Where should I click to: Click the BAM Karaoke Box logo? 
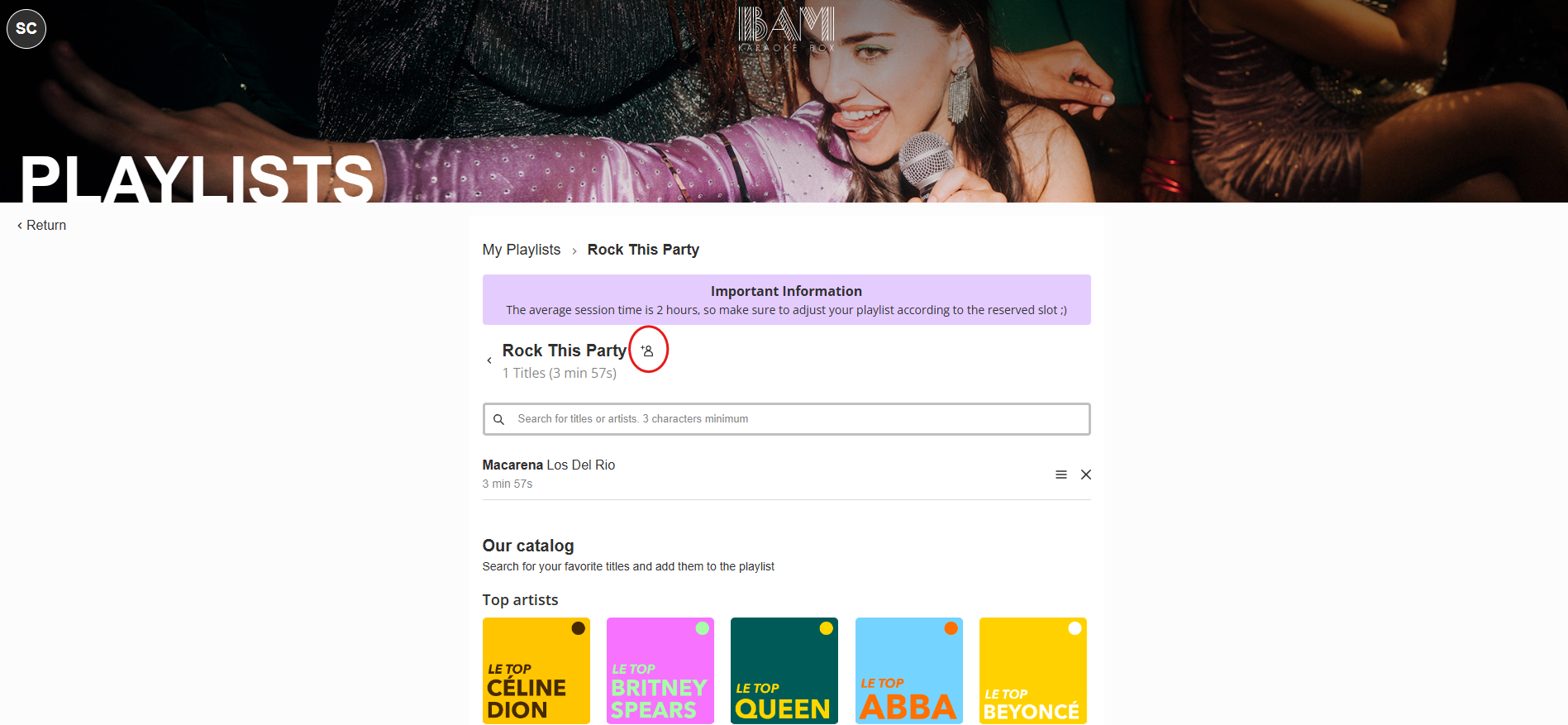pos(785,30)
